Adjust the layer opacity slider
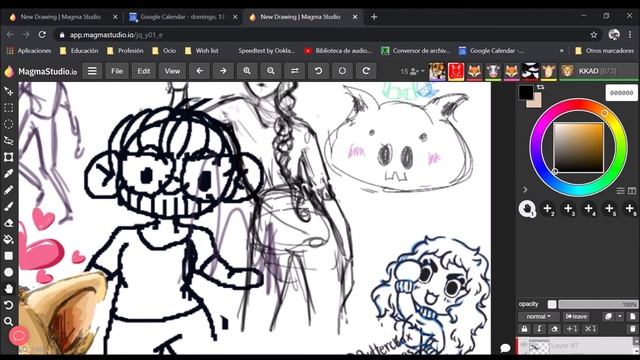This screenshot has height=360, width=640. pos(598,304)
